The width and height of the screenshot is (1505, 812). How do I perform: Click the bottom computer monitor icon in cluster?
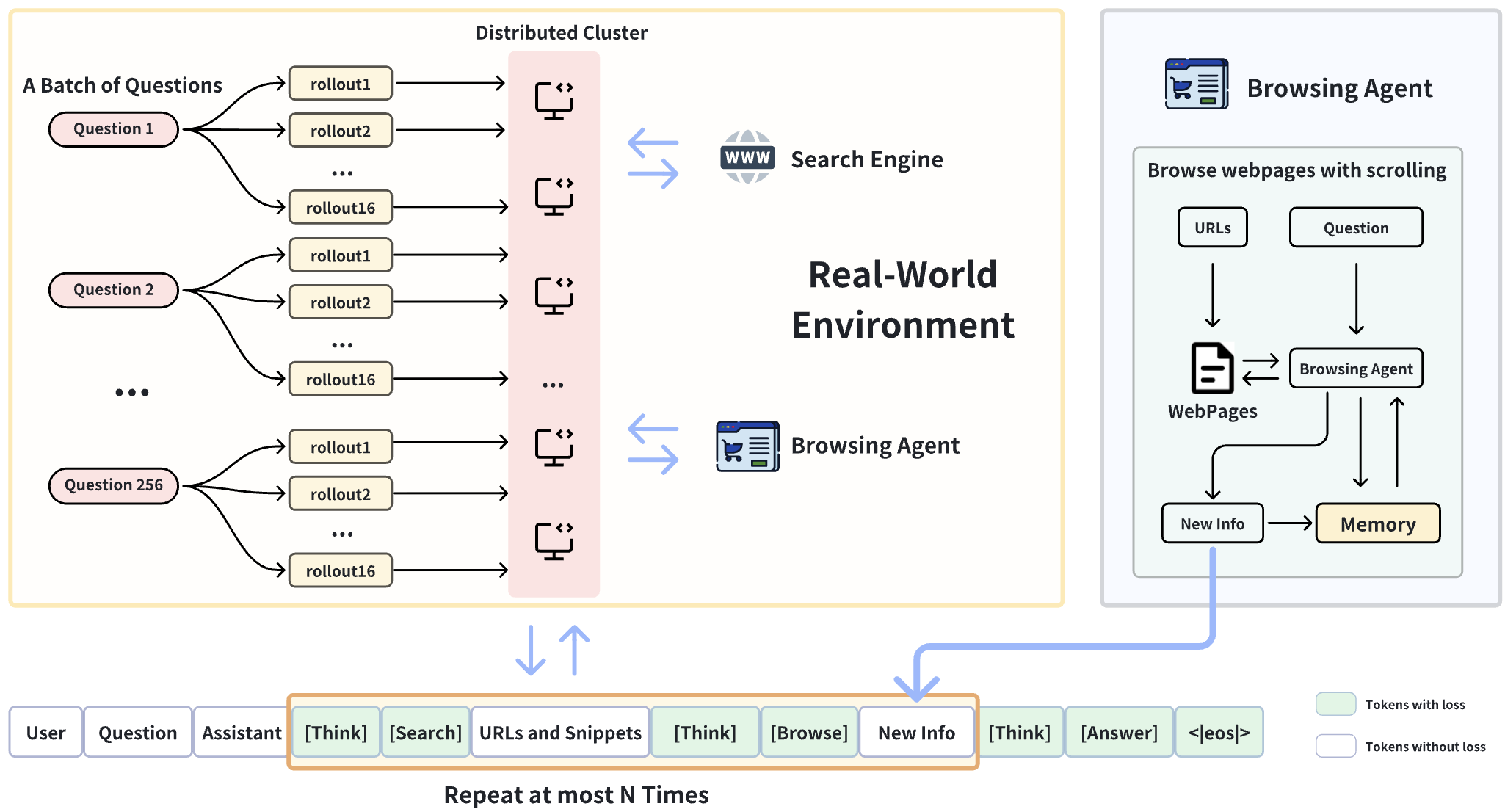pyautogui.click(x=554, y=541)
